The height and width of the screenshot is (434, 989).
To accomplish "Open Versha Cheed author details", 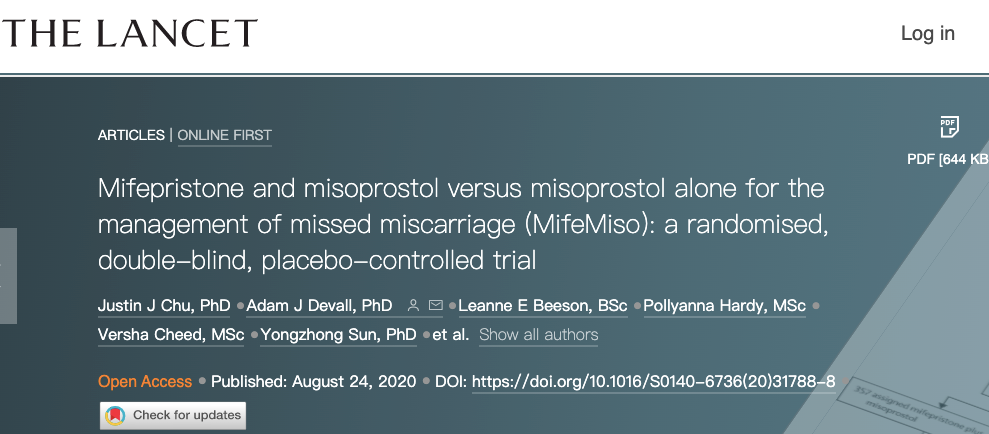I will point(170,335).
